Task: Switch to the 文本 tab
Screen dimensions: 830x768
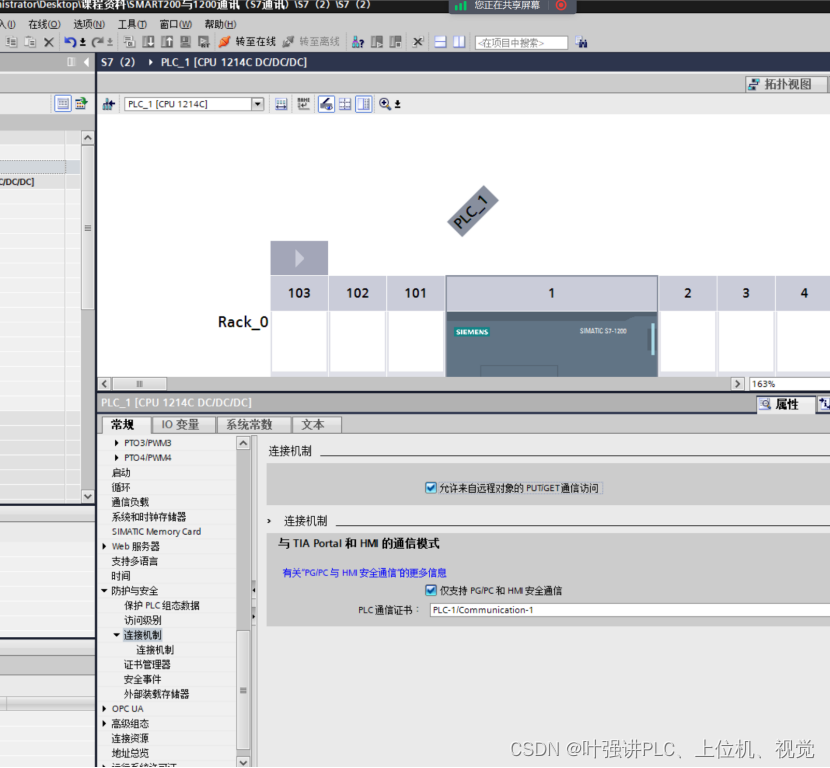Action: tap(317, 424)
